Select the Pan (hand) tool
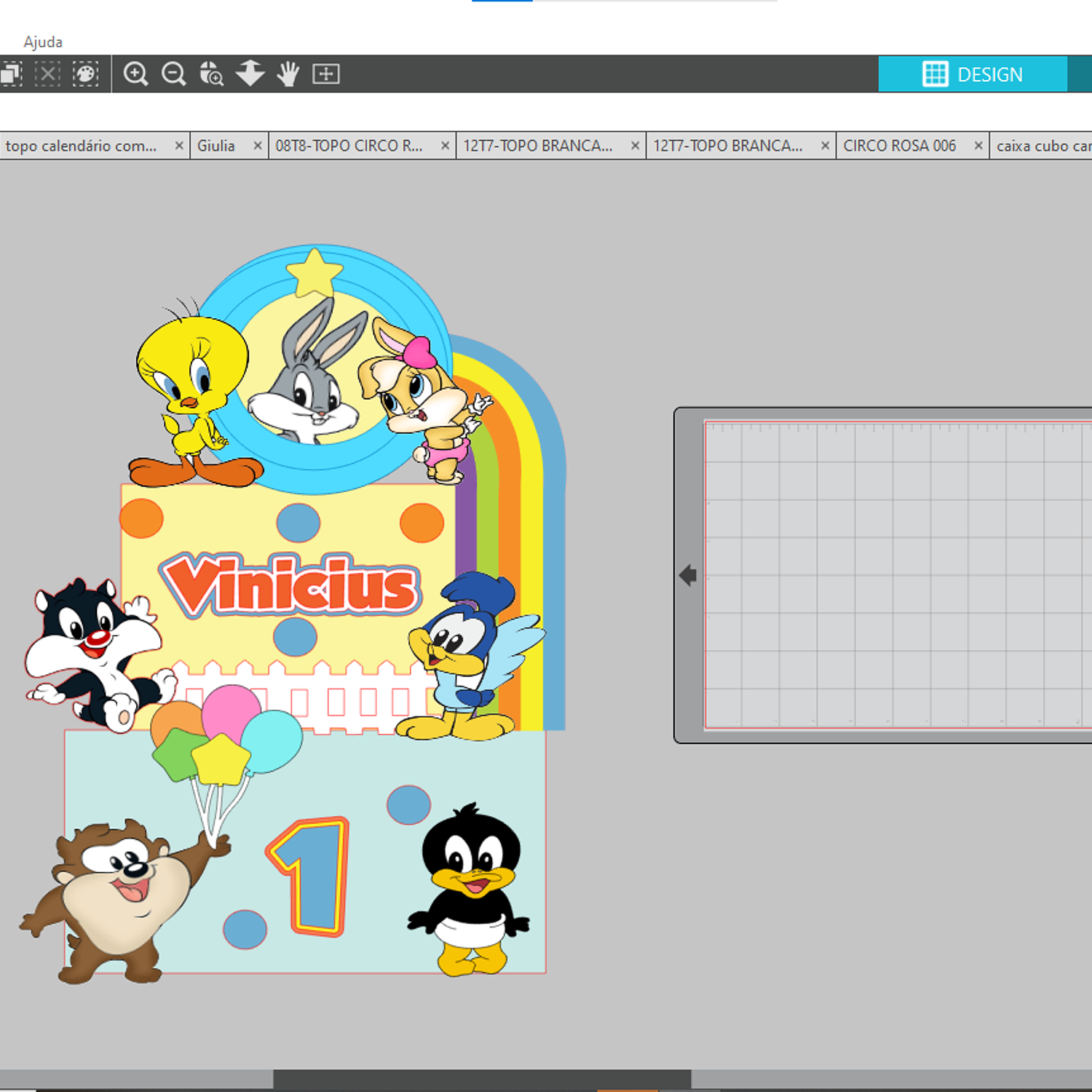 [288, 74]
